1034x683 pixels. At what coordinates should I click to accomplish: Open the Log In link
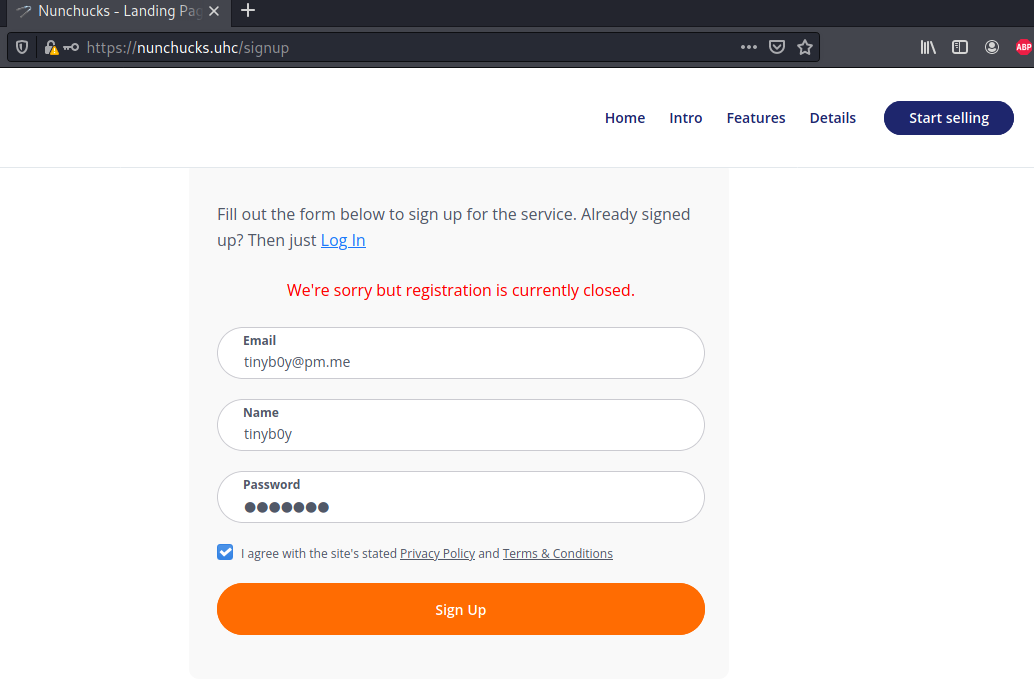coord(343,240)
